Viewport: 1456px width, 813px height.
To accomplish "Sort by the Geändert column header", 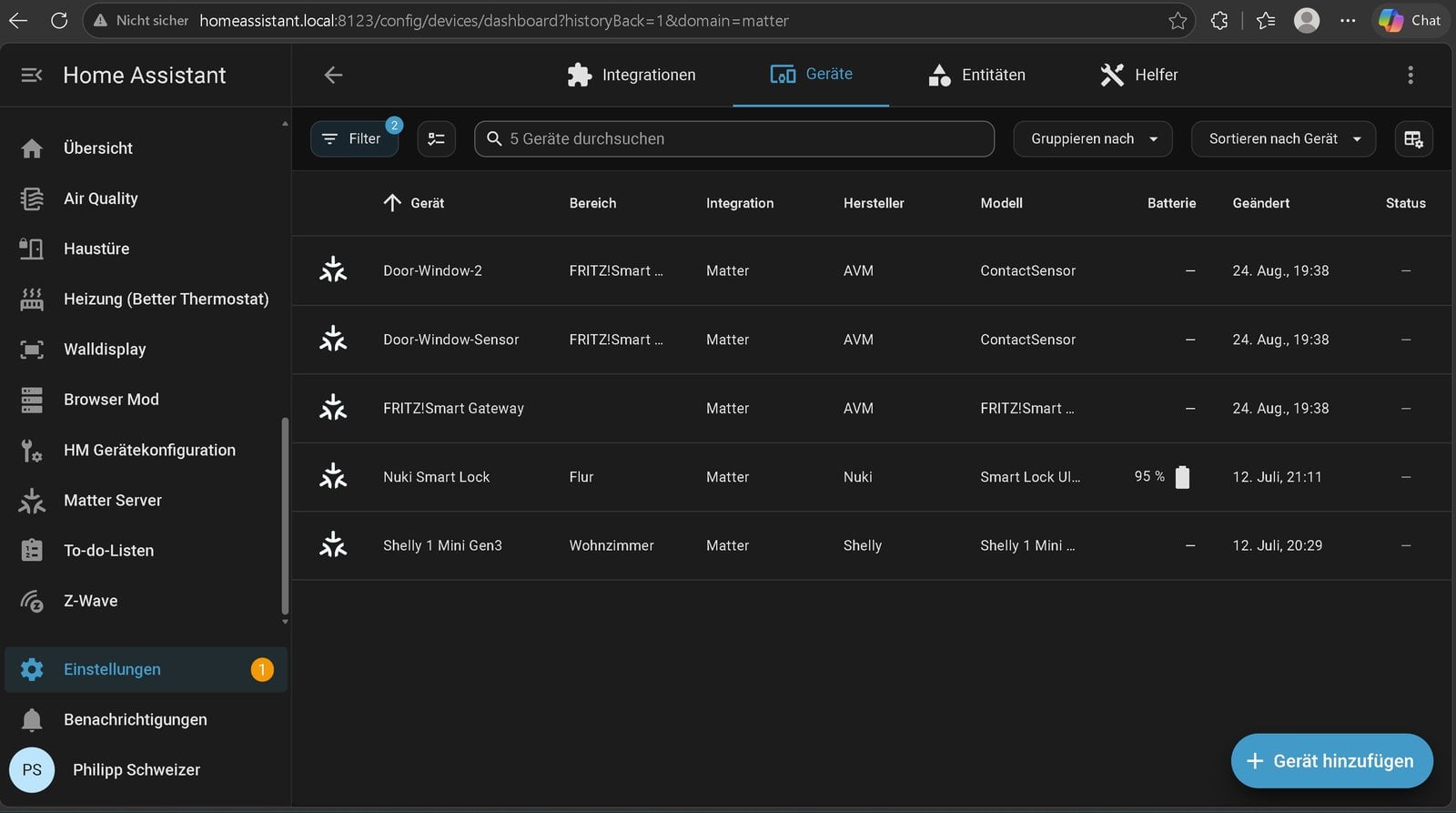I will click(x=1260, y=203).
